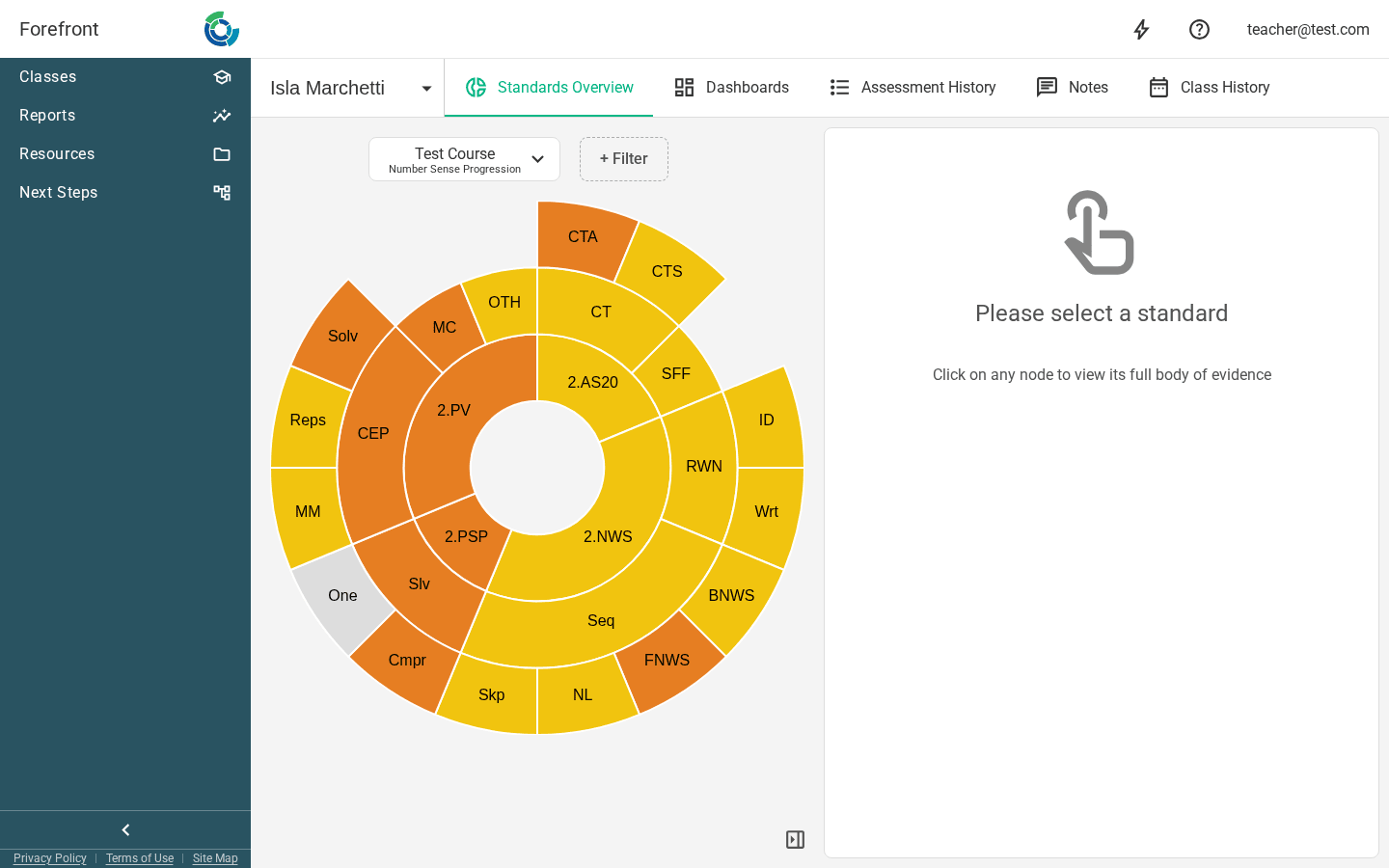Click the 2.NWS segment in sunburst chart
1389x868 pixels.
tap(608, 536)
